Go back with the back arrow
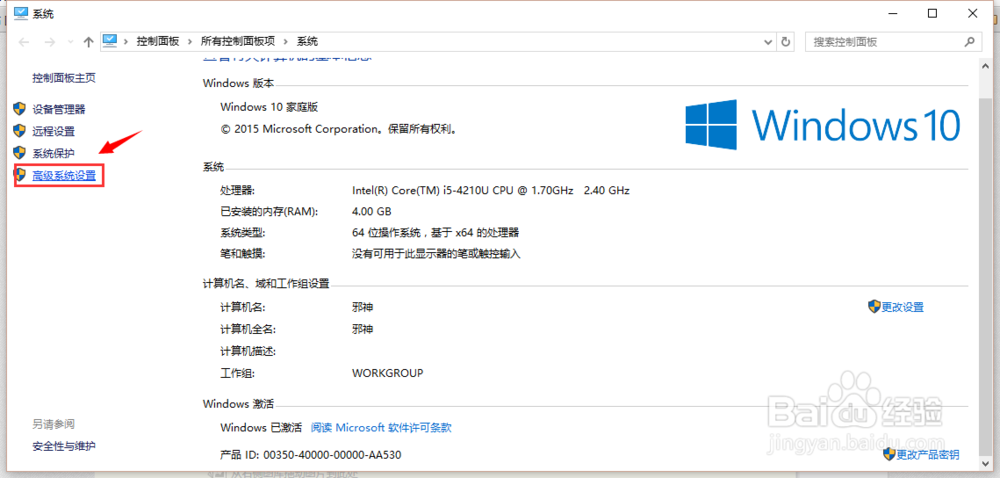 pos(24,42)
